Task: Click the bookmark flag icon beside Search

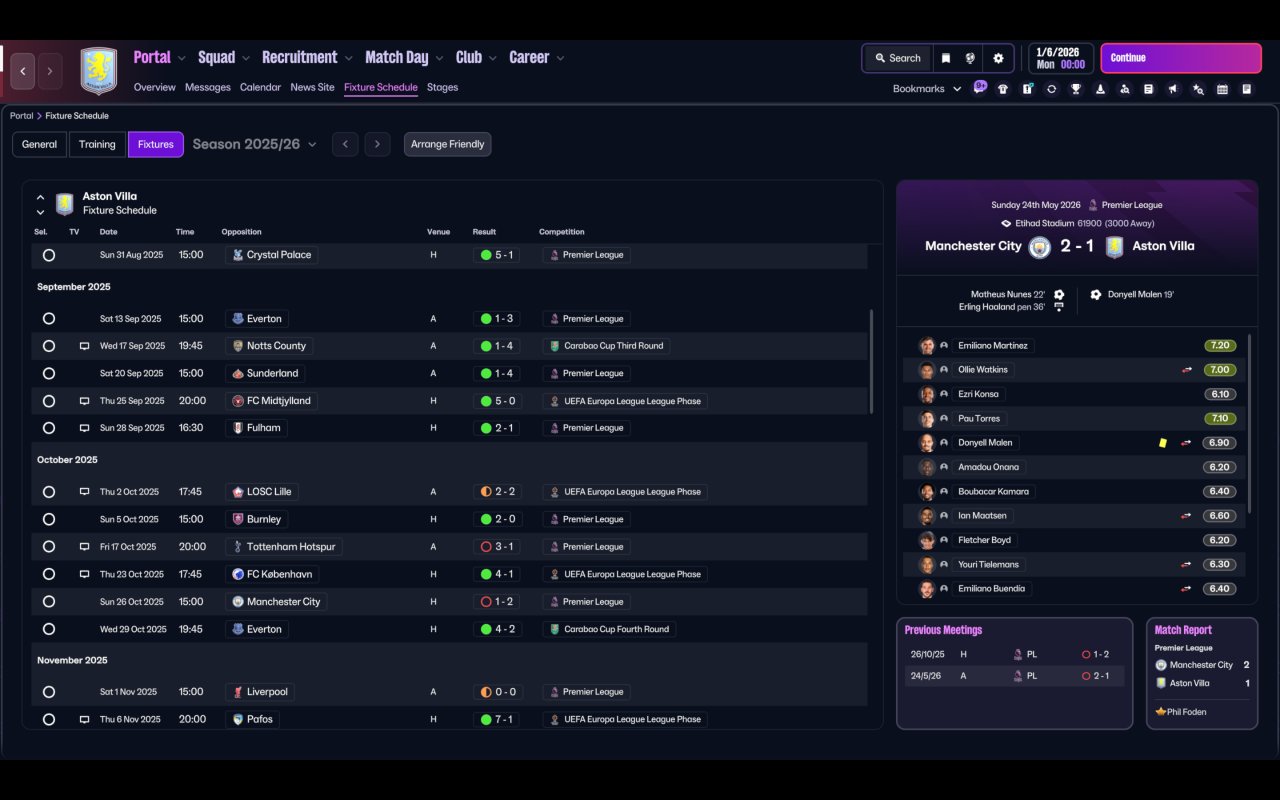Action: point(945,58)
